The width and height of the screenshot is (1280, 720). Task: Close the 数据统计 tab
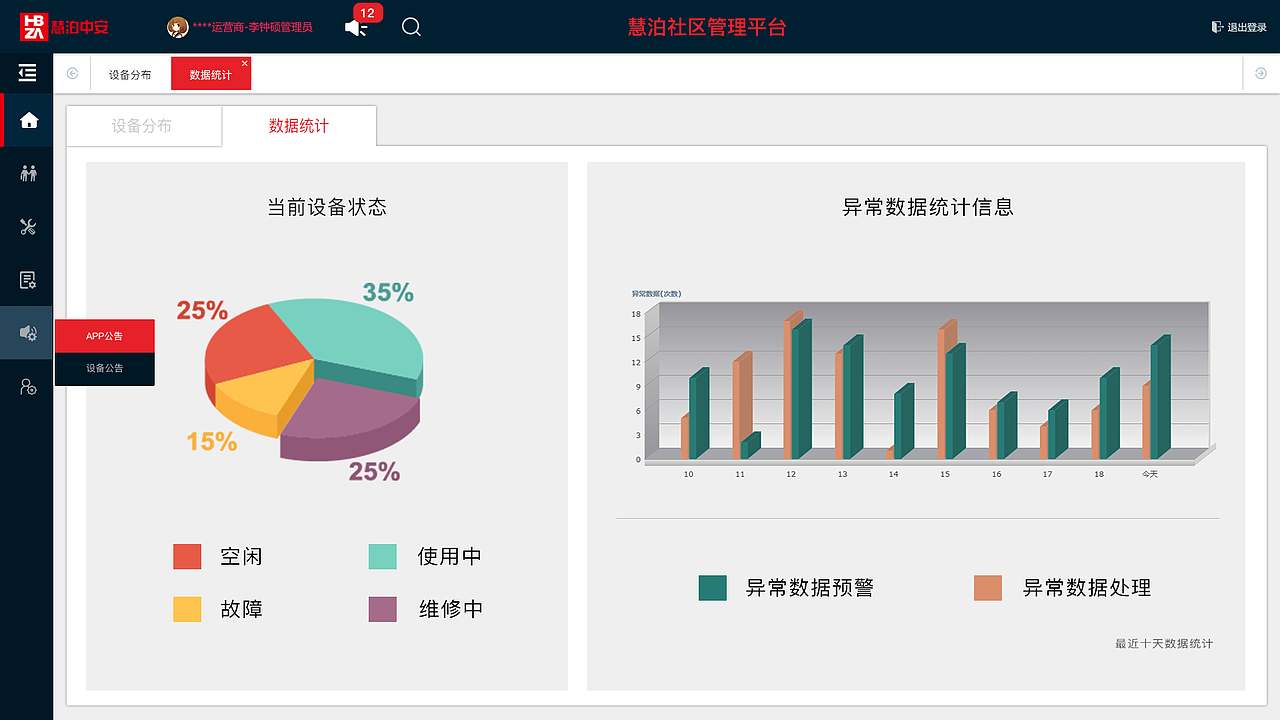[244, 63]
